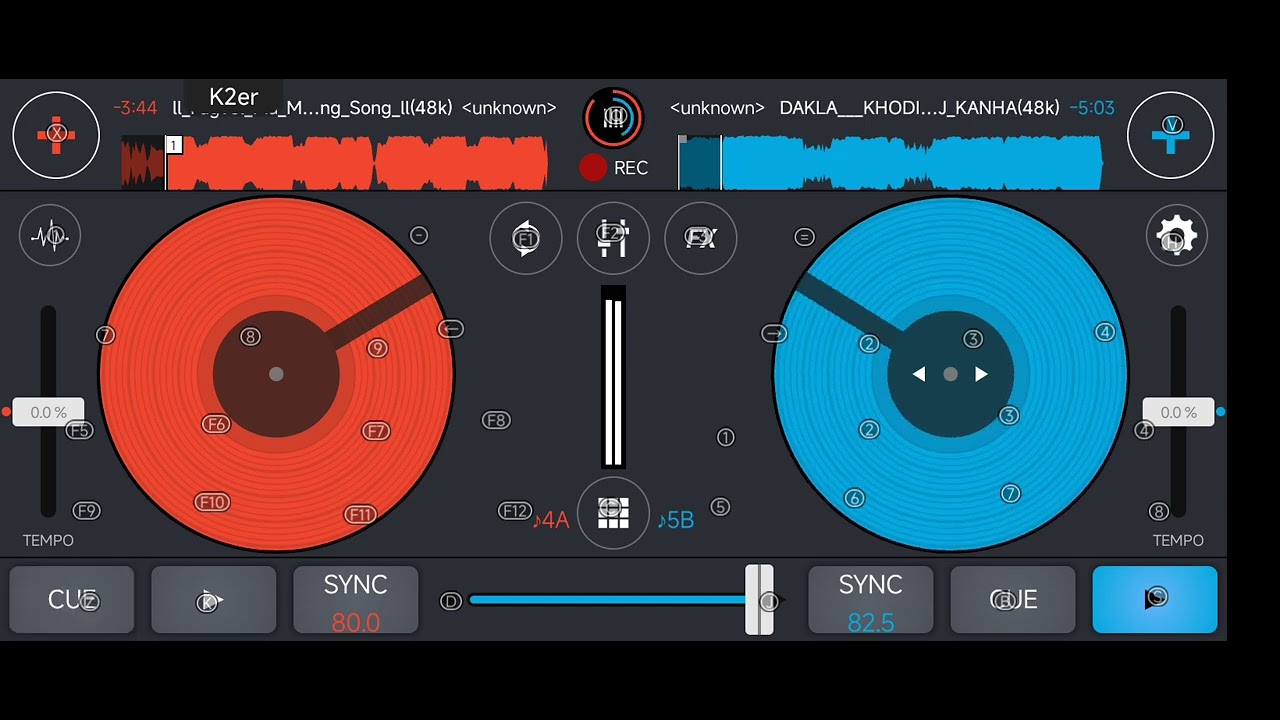Click the blue key label 5B
The height and width of the screenshot is (720, 1280).
point(676,520)
